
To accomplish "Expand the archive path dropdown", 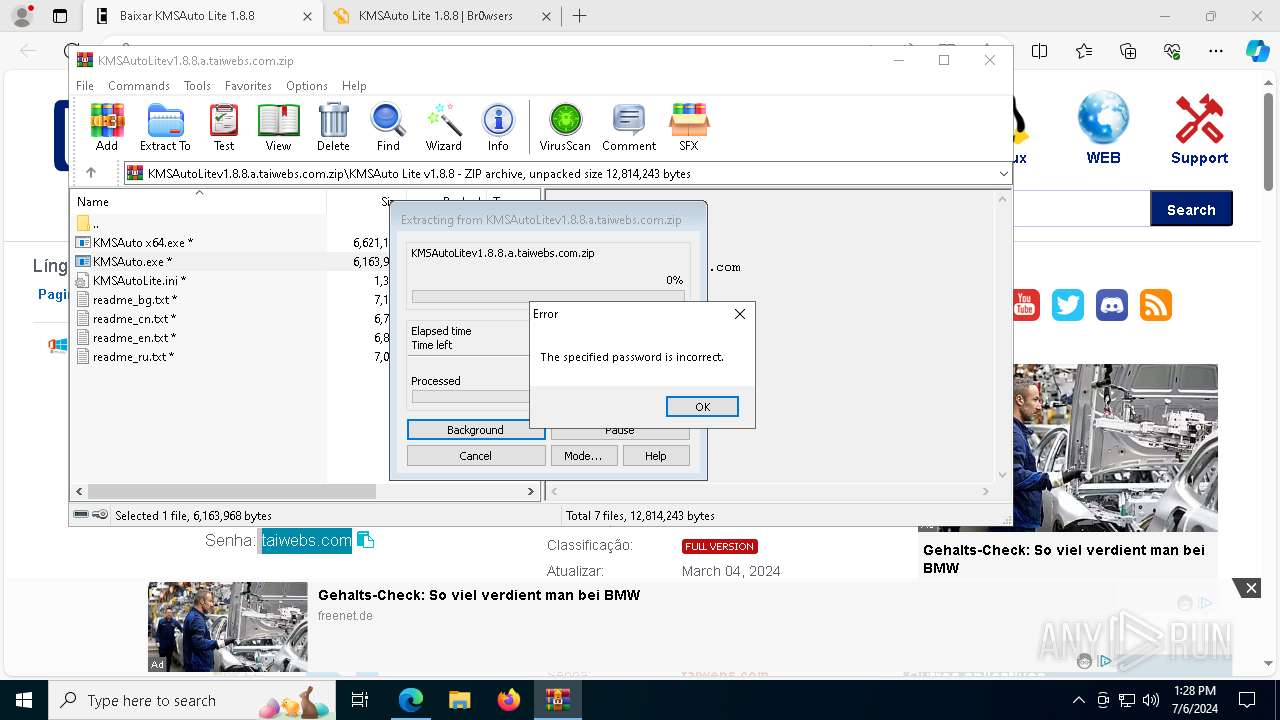I will (x=1003, y=173).
